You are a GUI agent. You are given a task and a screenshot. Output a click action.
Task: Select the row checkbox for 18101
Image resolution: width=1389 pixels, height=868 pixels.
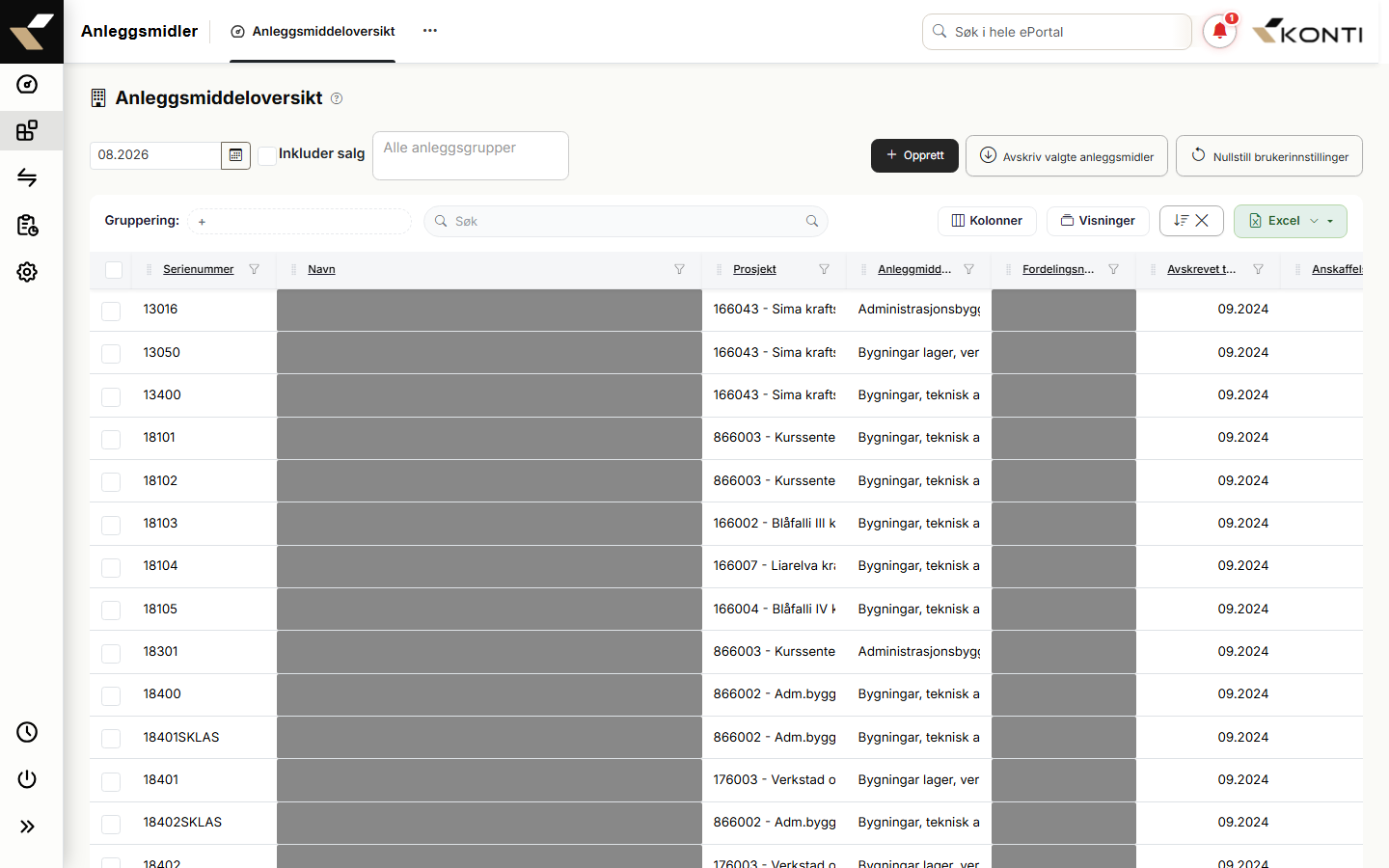[111, 439]
